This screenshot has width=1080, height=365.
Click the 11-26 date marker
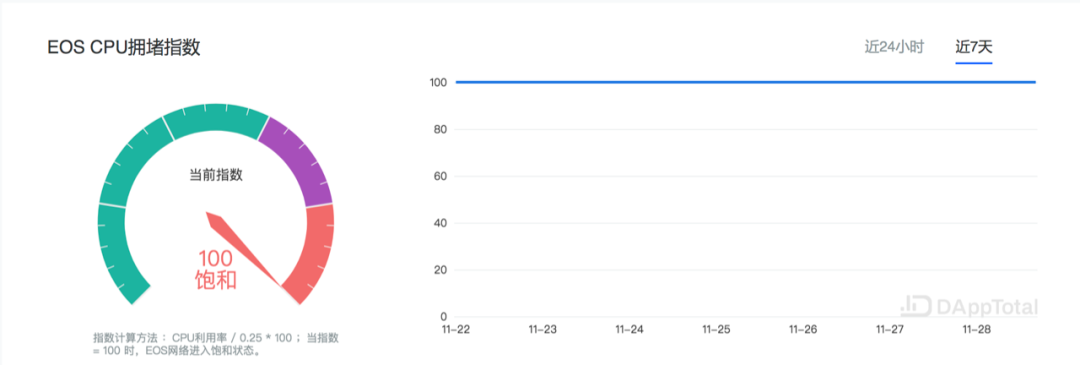pos(802,330)
